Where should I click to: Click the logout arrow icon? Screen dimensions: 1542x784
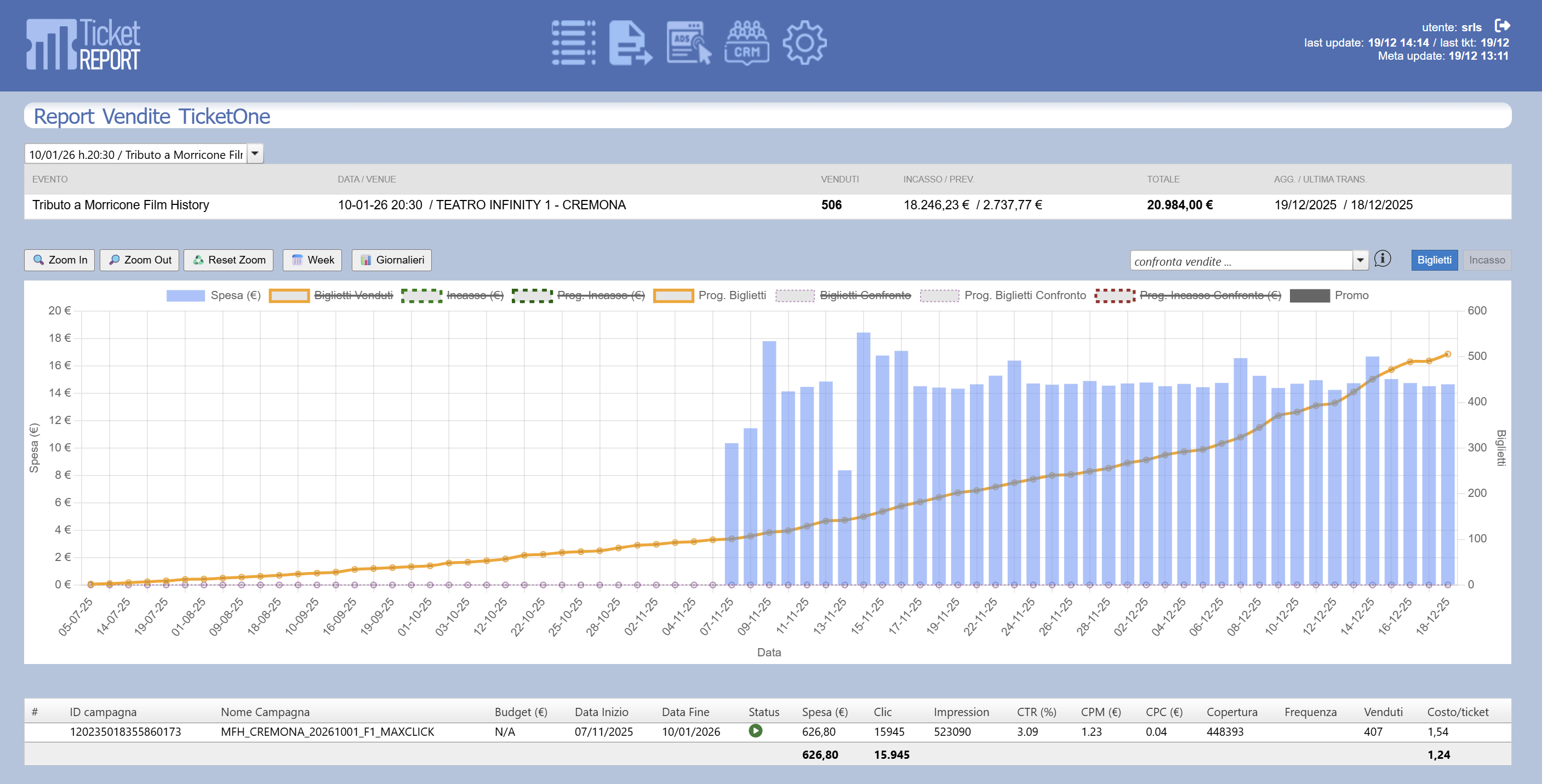(1502, 26)
